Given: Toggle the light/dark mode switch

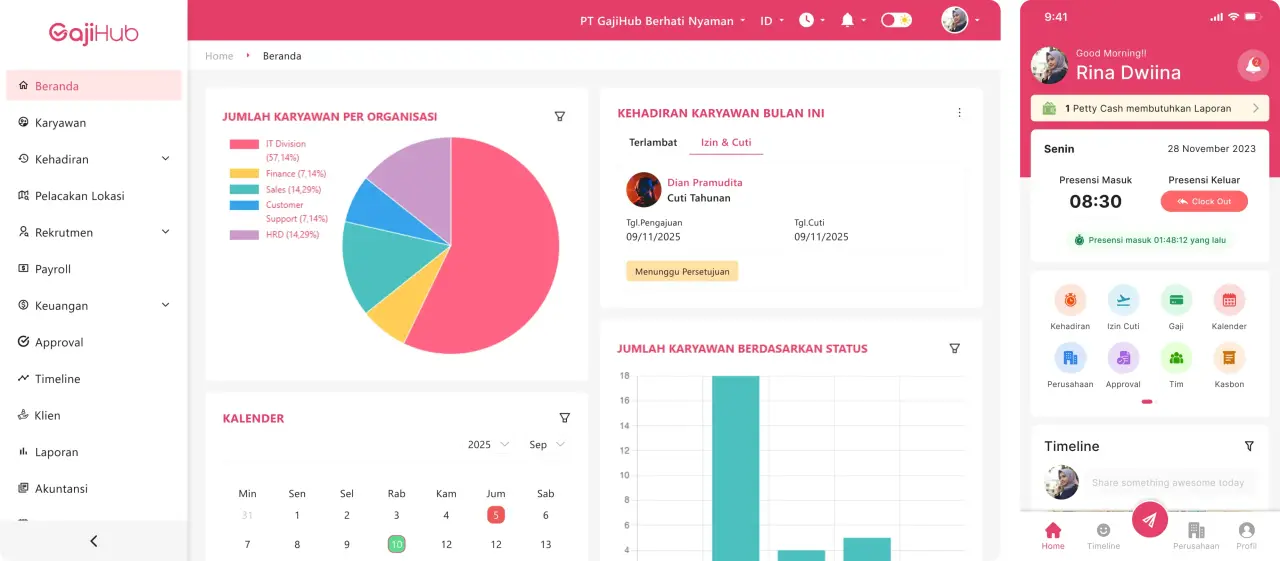Looking at the screenshot, I should click(x=896, y=20).
